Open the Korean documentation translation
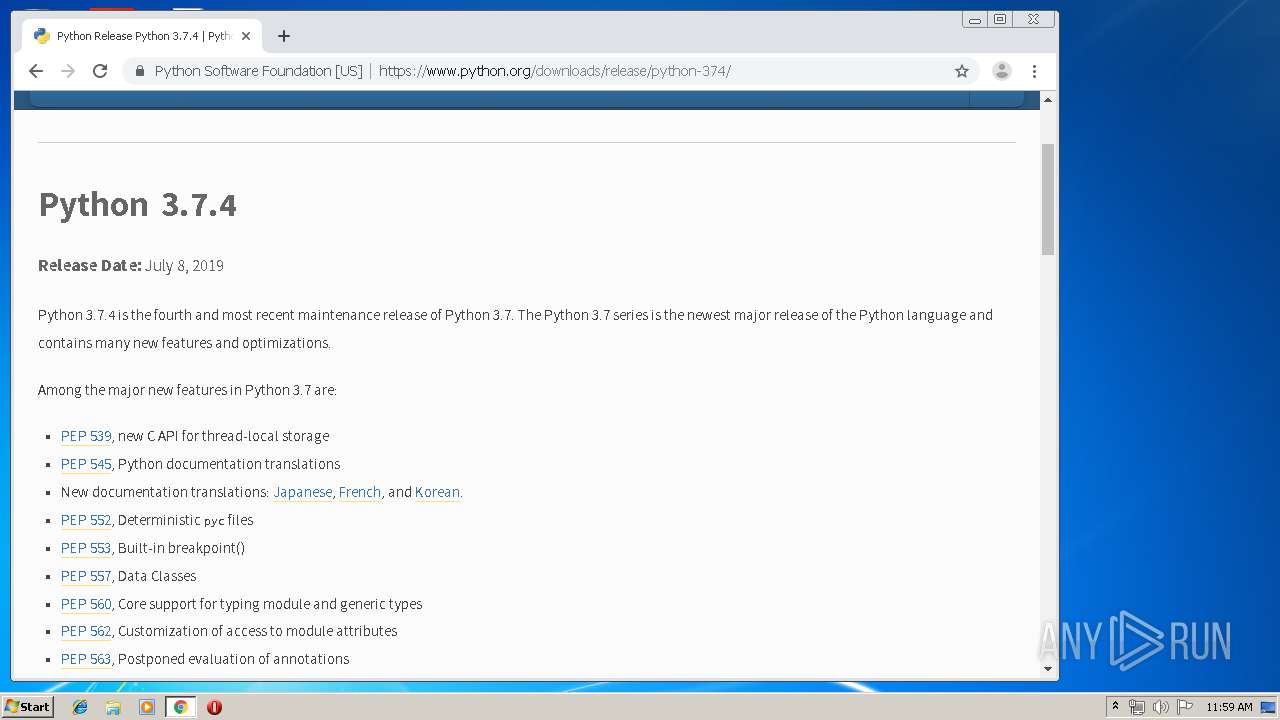The image size is (1280, 720). point(437,492)
